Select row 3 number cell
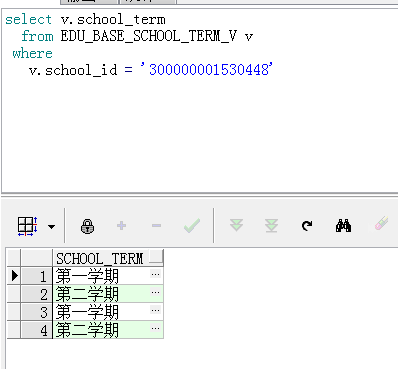 pyautogui.click(x=37, y=312)
